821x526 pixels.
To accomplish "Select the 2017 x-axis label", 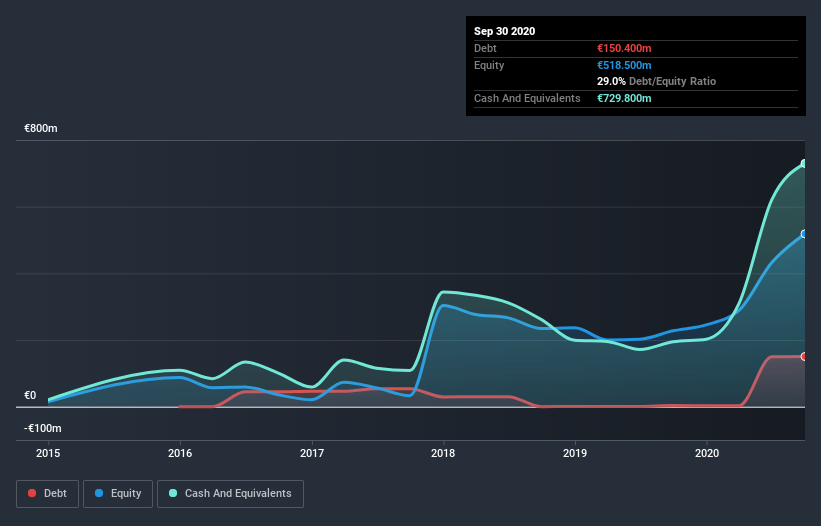I will pyautogui.click(x=312, y=453).
